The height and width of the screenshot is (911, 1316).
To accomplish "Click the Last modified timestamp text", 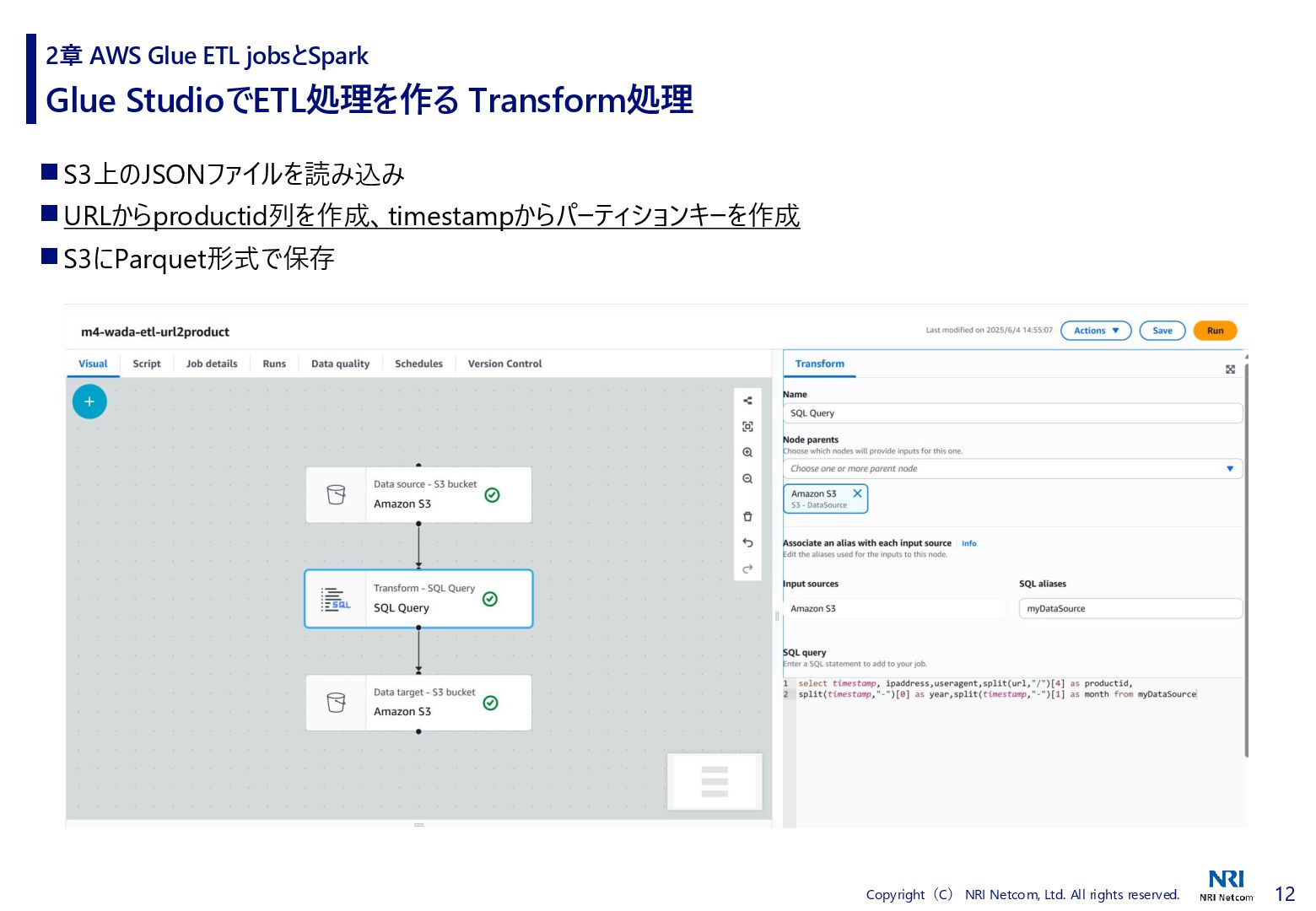I will [x=989, y=330].
